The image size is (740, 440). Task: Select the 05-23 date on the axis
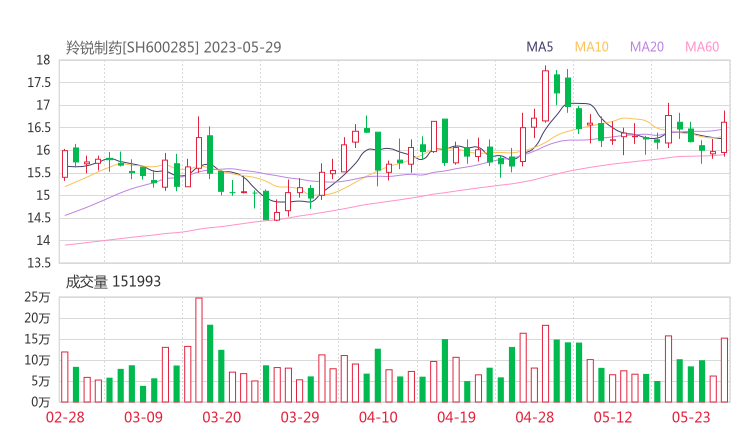(691, 417)
